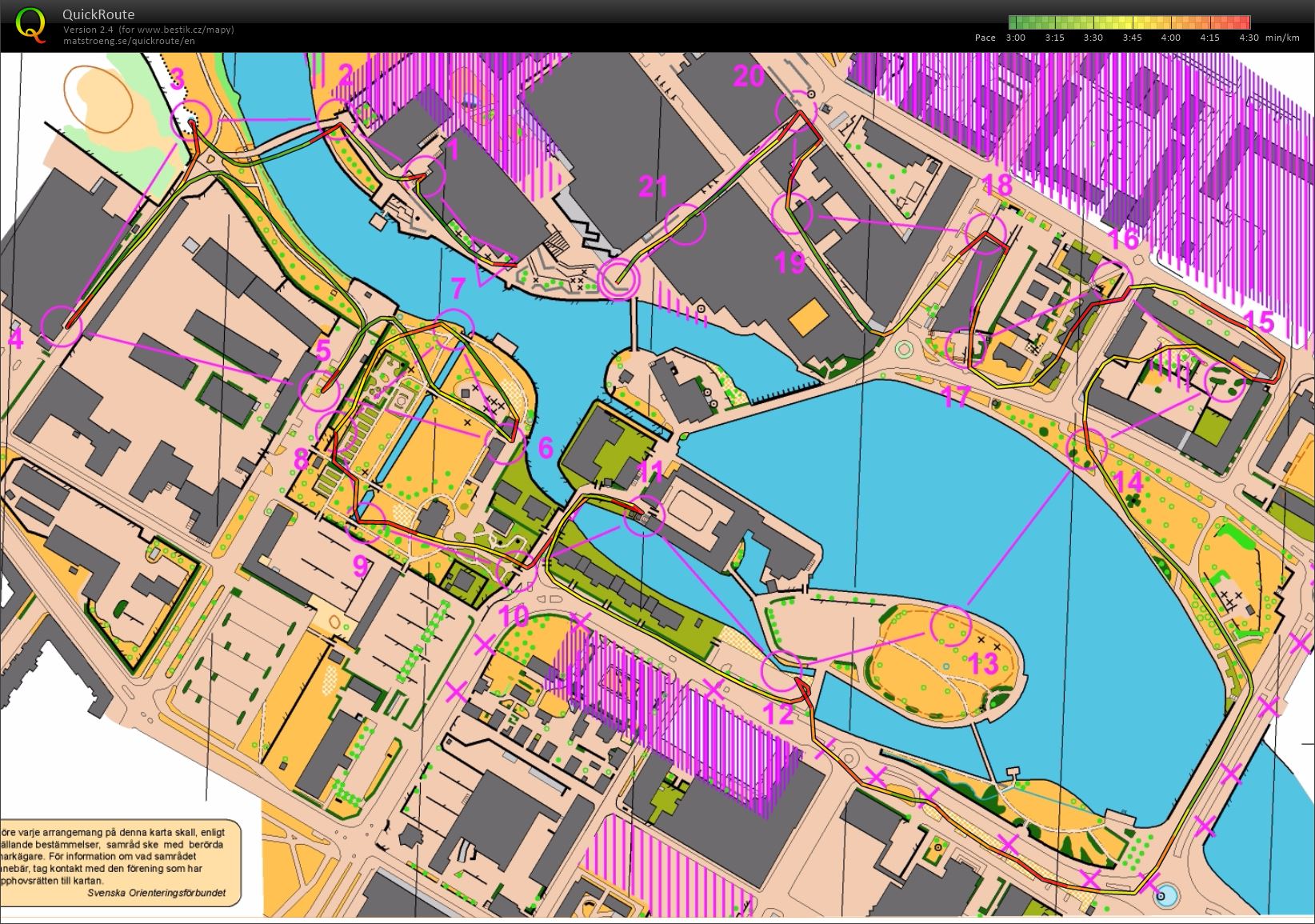The width and height of the screenshot is (1315, 924).
Task: Click the Pace legend label
Action: (985, 38)
